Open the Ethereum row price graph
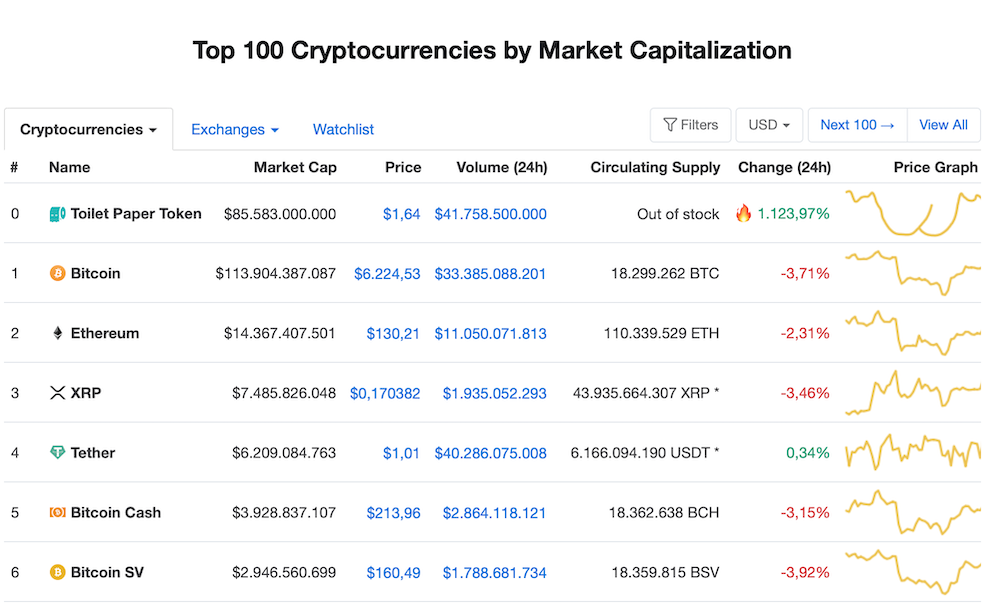Image resolution: width=1000 pixels, height=605 pixels. coord(913,333)
